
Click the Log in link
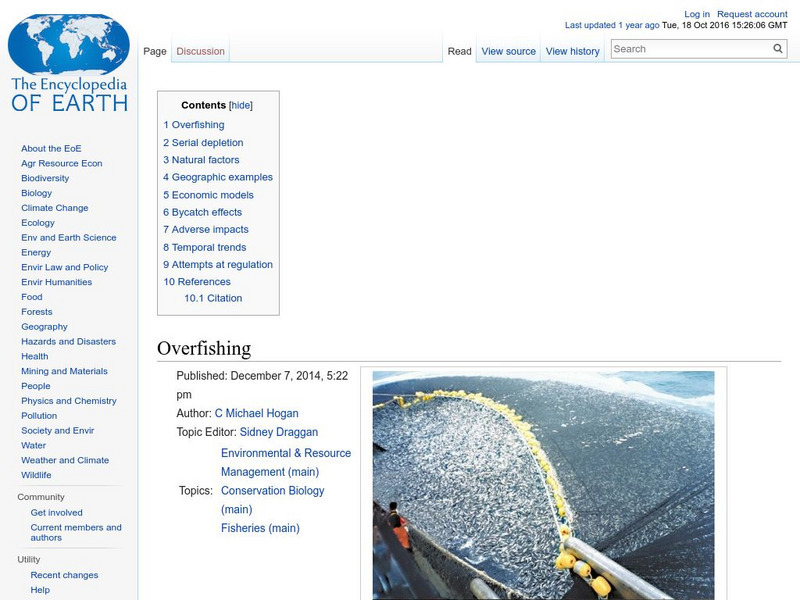tap(697, 14)
